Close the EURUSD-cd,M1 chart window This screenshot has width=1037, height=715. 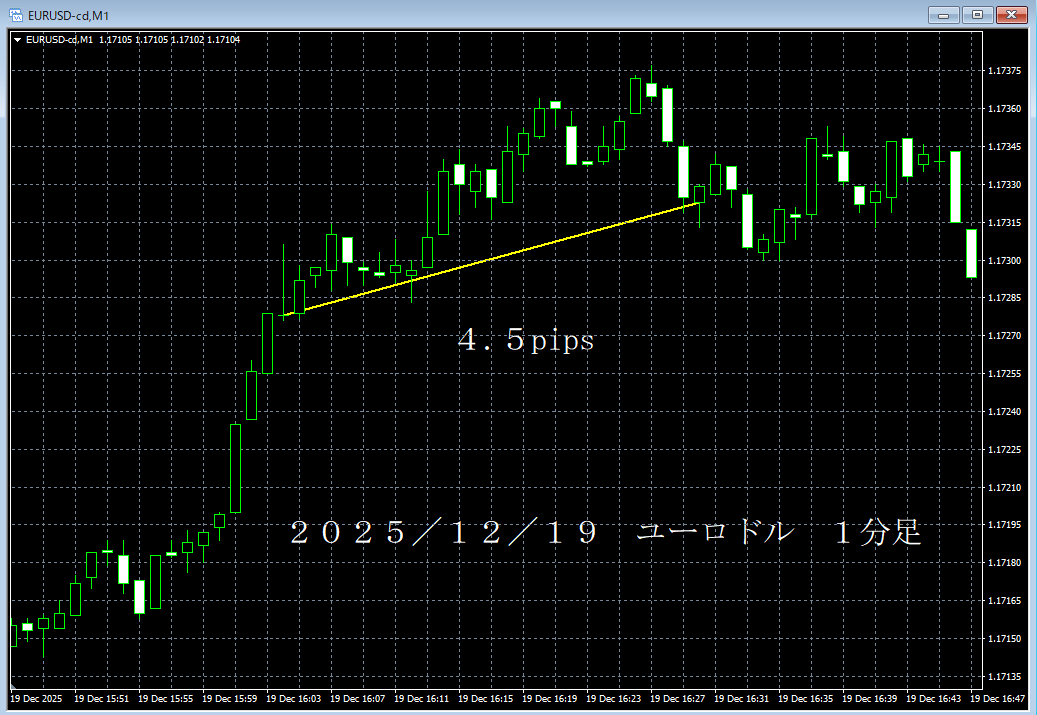coord(1011,15)
